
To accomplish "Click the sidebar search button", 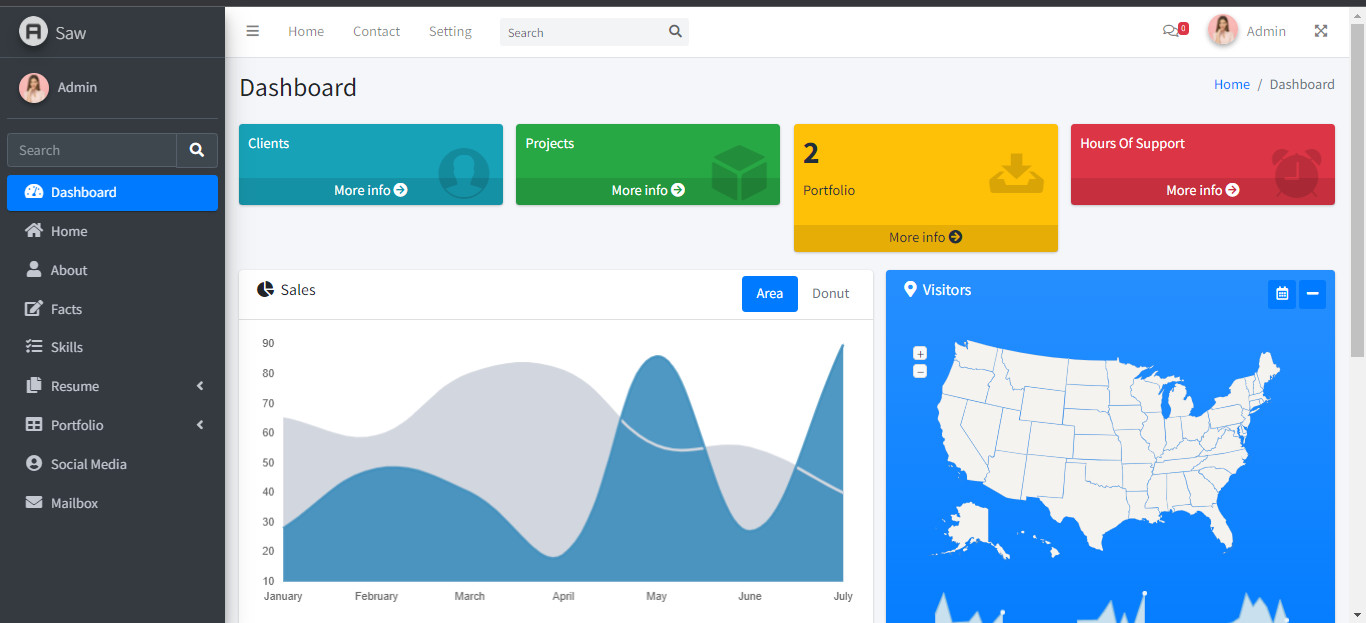I will [197, 150].
